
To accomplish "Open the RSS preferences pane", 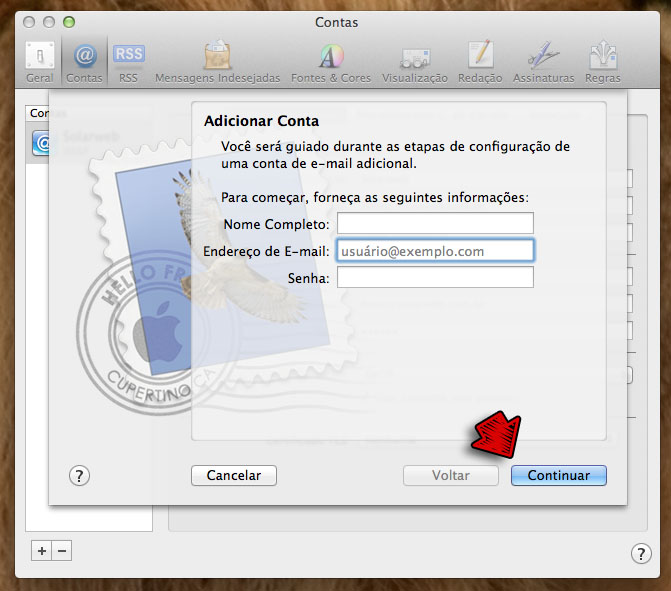I will [128, 62].
